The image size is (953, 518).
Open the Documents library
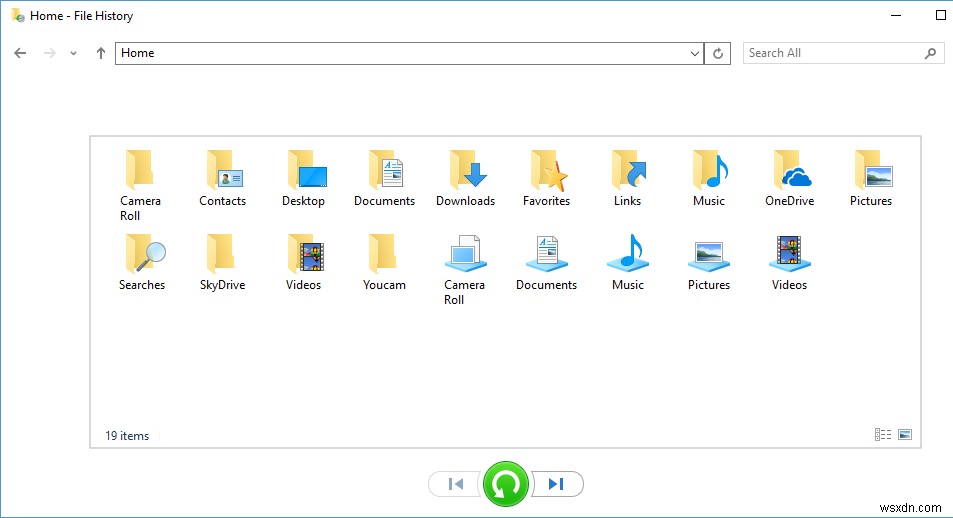click(x=546, y=263)
